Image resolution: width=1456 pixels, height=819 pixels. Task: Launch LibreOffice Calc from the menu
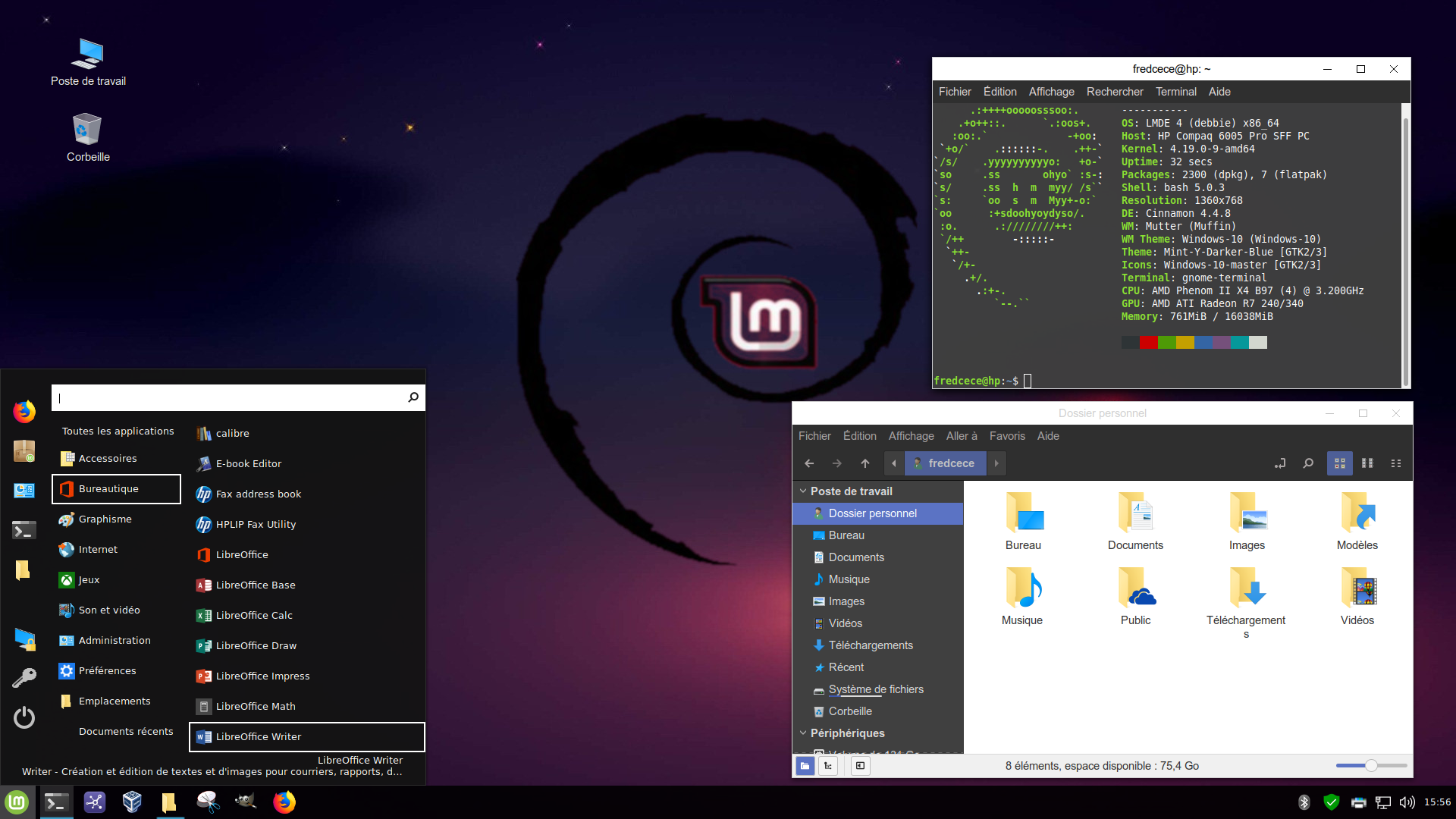coord(306,616)
